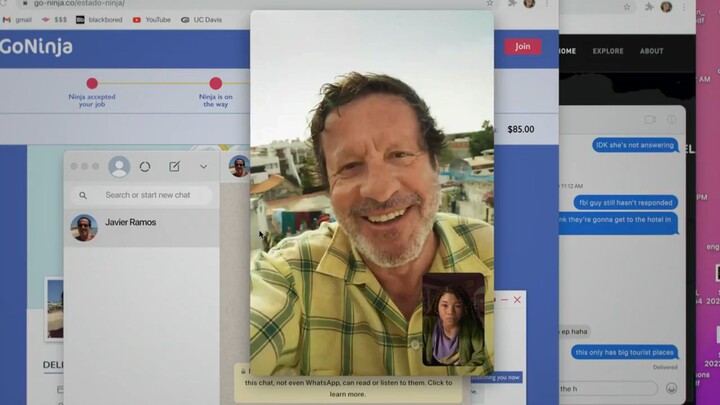Screen dimensions: 720x405
Task: Click the 'fbi guy still hasn't responded' message
Action: 625,202
